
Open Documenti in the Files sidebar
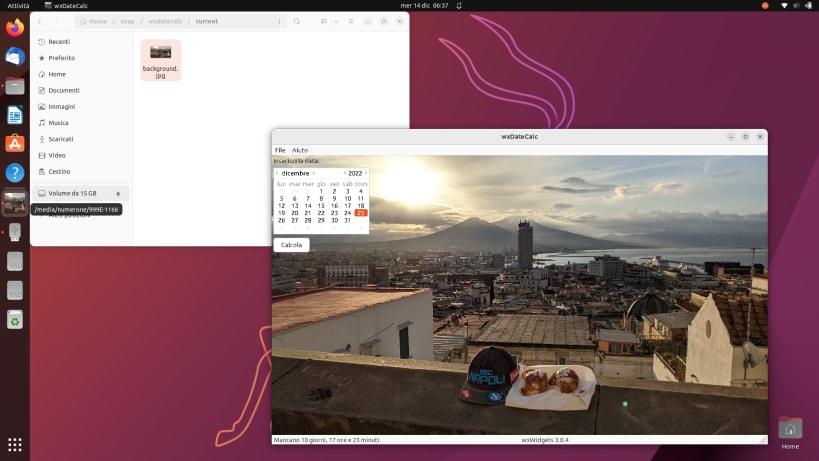81,90
